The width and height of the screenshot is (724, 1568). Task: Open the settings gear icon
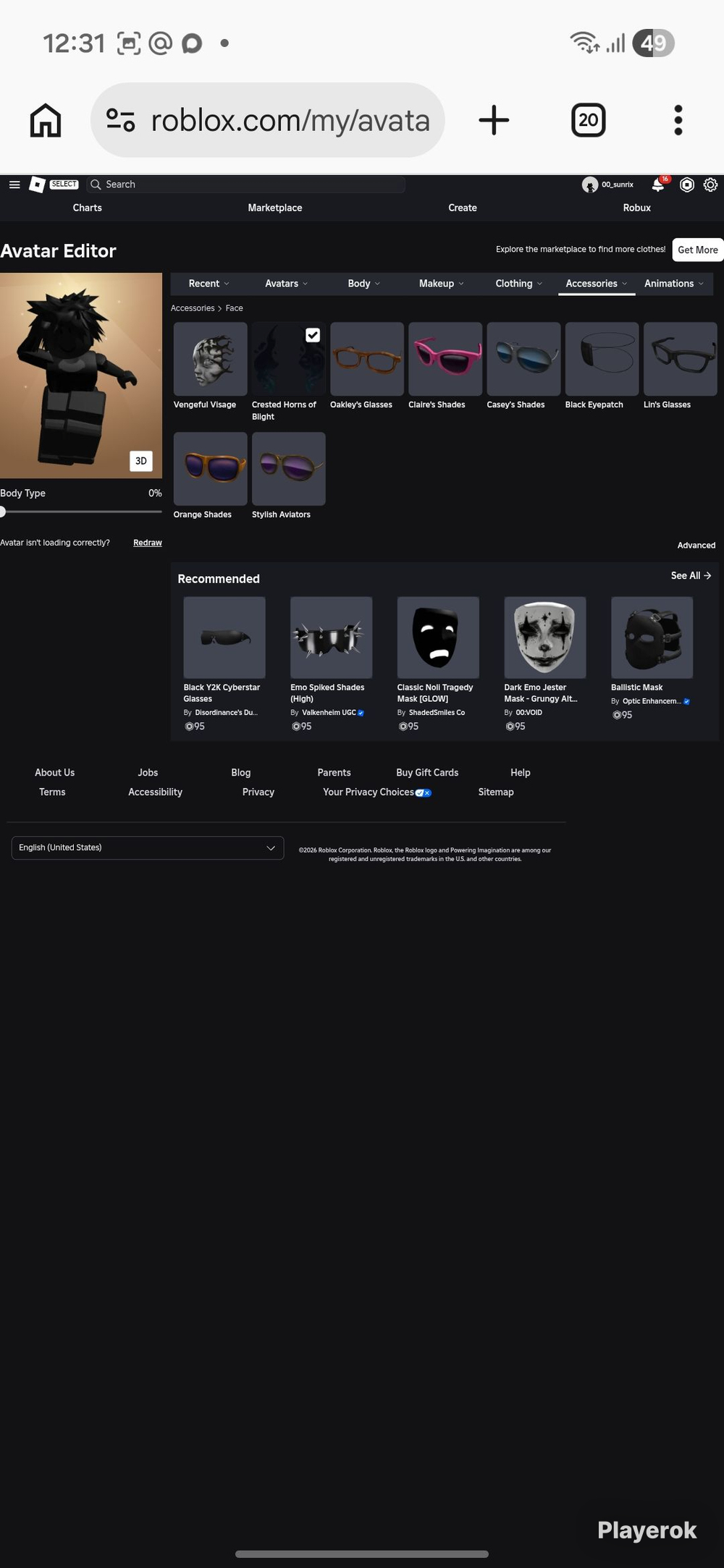point(711,185)
